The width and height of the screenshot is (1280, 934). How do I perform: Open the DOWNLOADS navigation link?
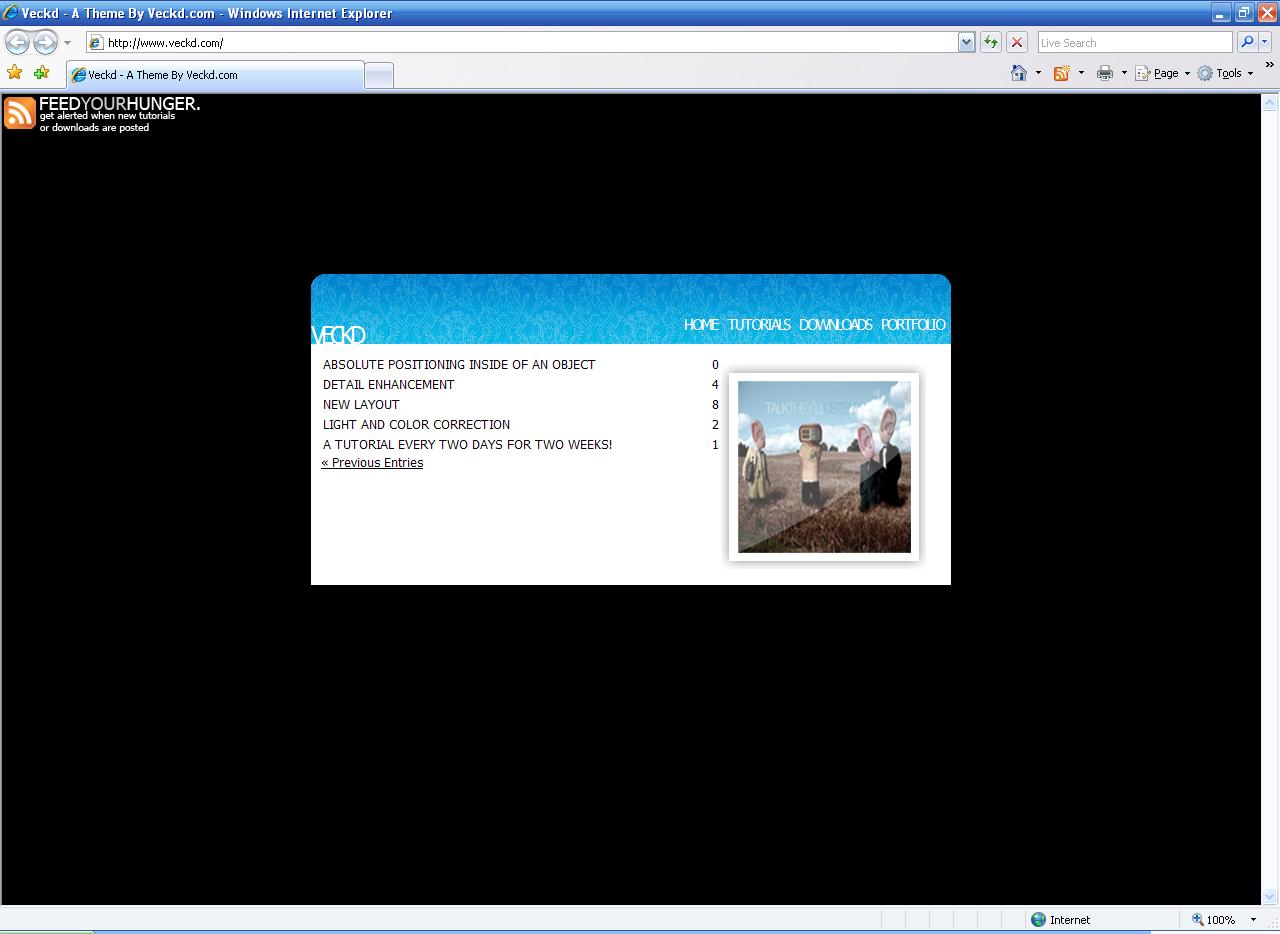pyautogui.click(x=835, y=324)
